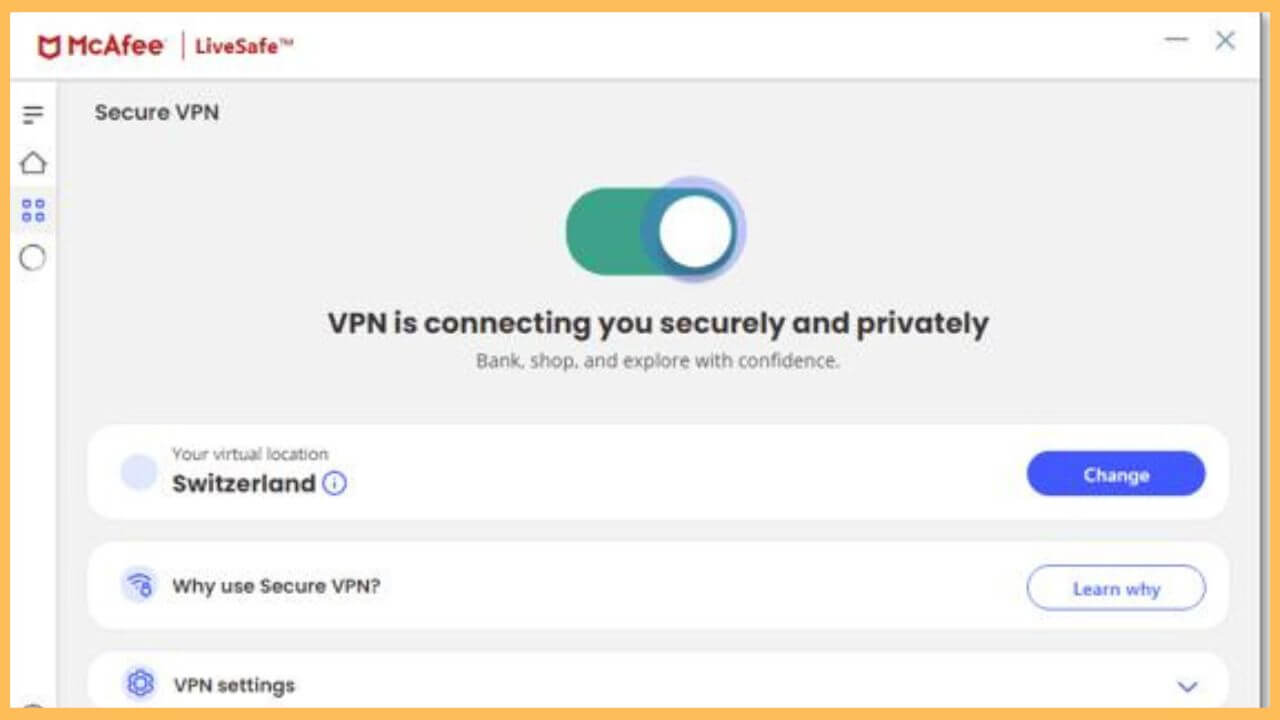Select the Secure VPN page heading
The image size is (1280, 720).
point(157,112)
